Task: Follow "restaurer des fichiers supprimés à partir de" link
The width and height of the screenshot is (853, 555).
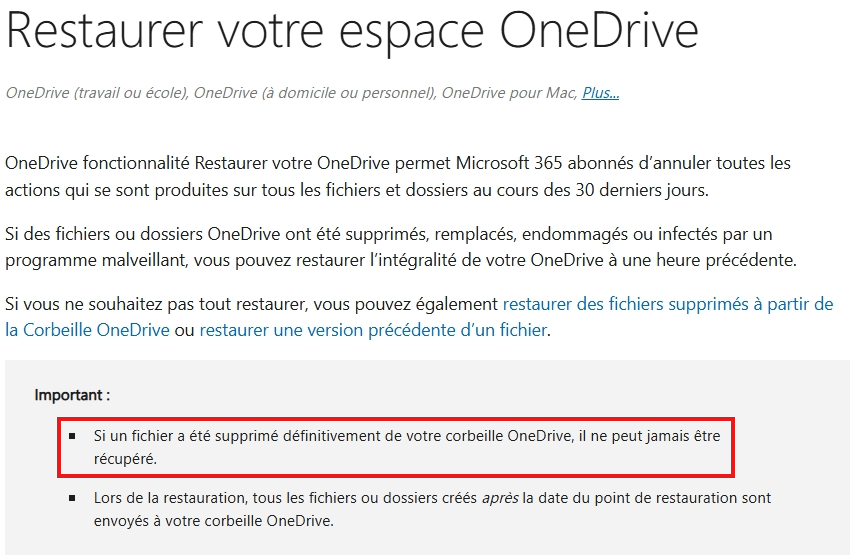Action: coord(667,304)
